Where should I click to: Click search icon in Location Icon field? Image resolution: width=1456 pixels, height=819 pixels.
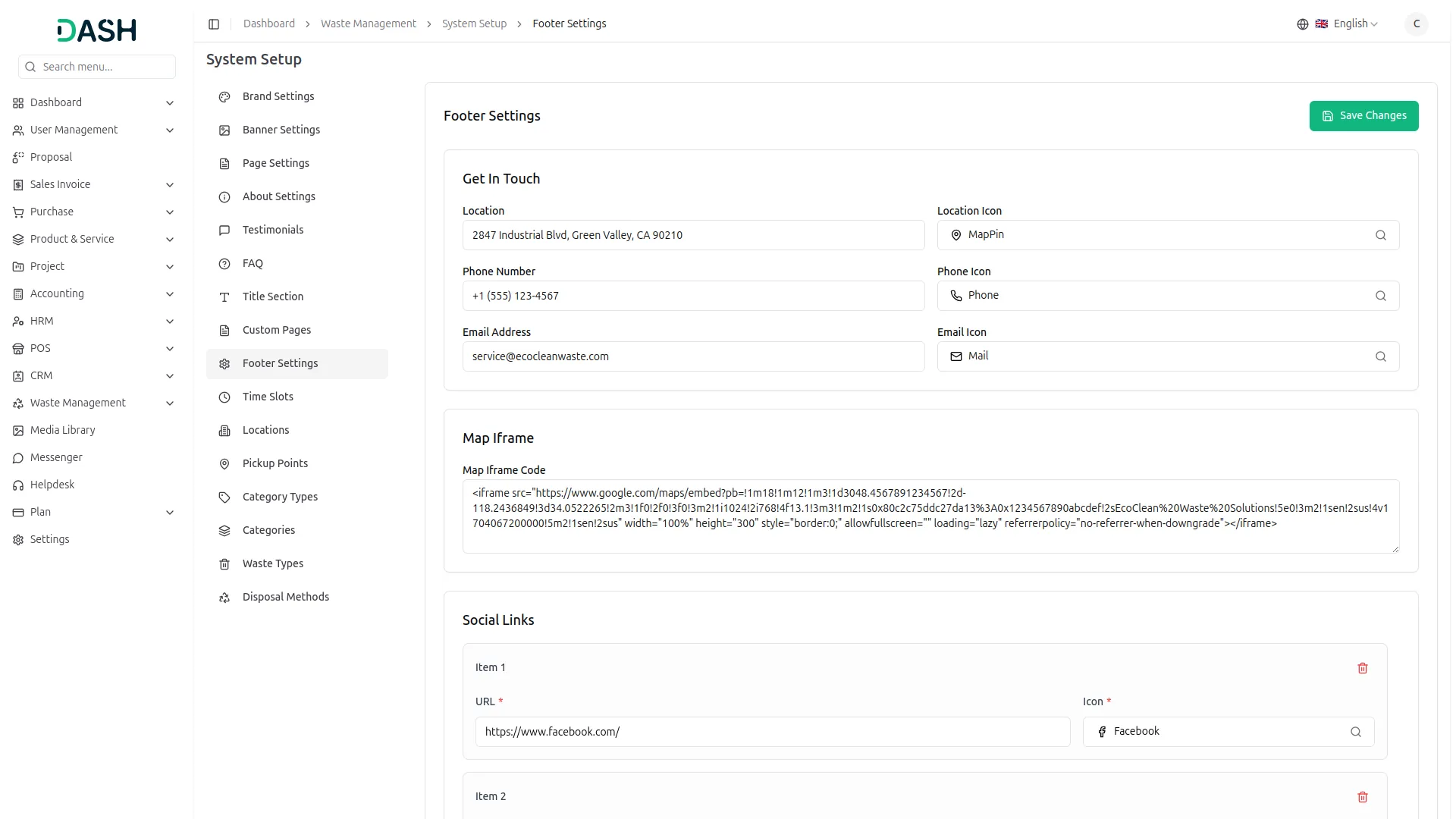[1380, 235]
